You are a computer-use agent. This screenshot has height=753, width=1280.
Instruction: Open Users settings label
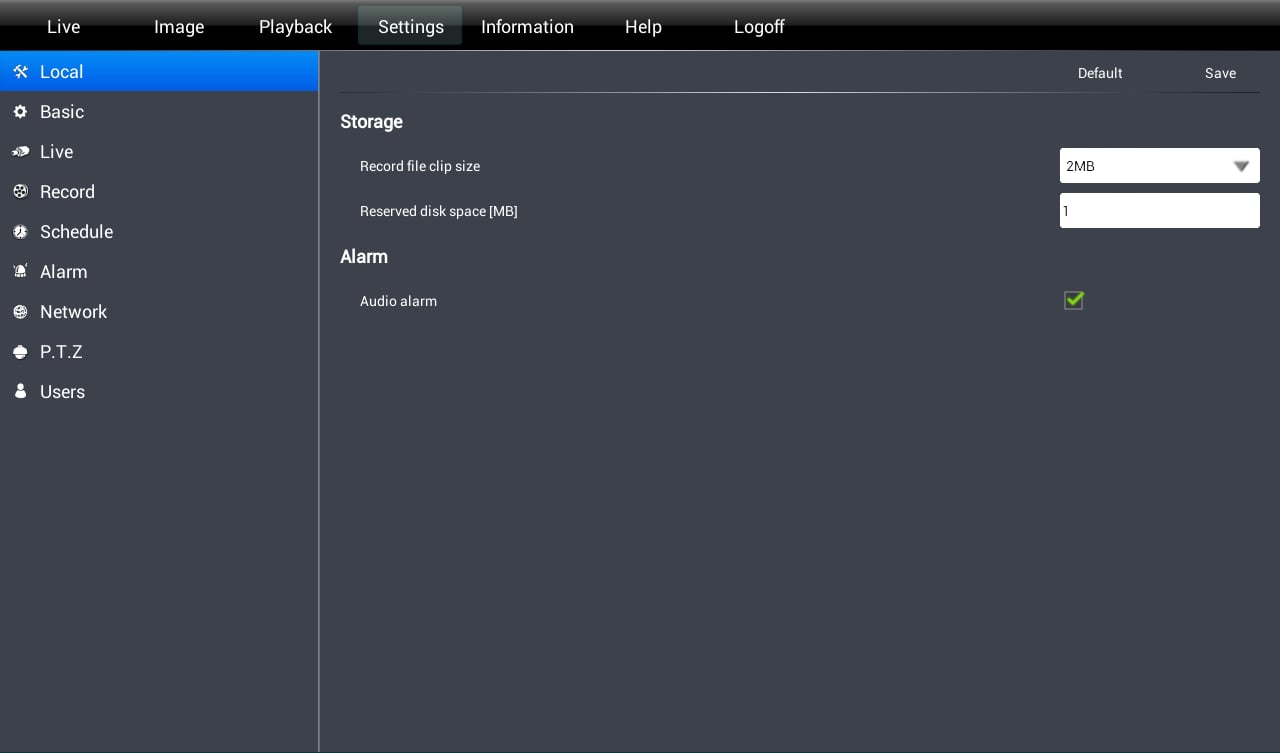click(62, 392)
